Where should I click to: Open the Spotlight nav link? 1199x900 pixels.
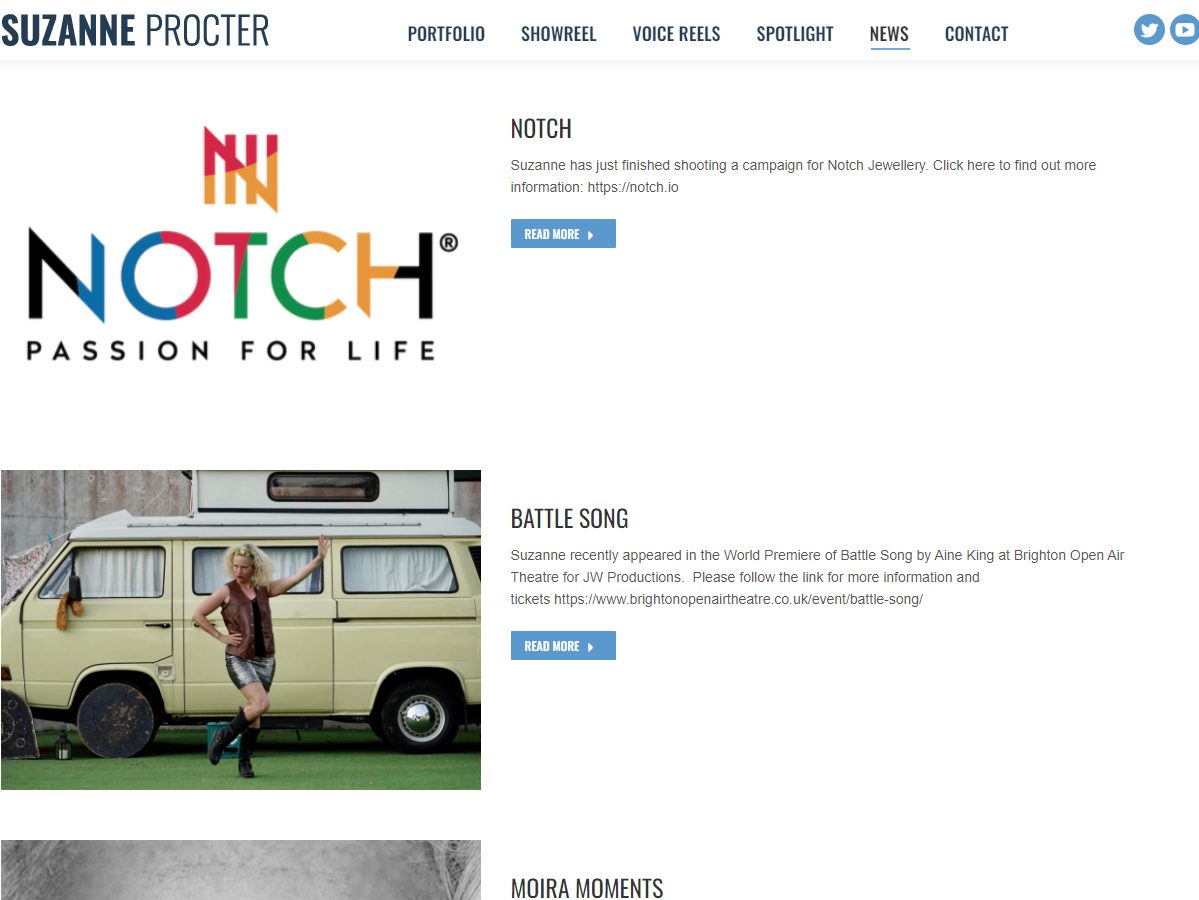794,34
